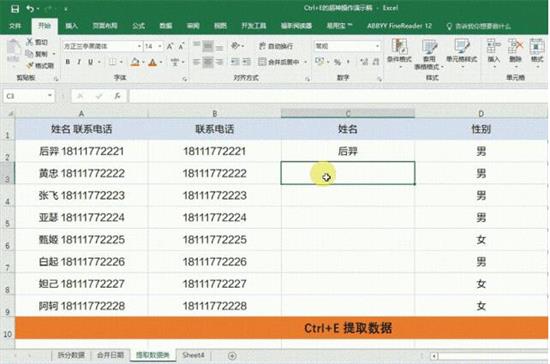This screenshot has height=364, width=550.
Task: Open the Data ribbon tab
Action: point(166,26)
